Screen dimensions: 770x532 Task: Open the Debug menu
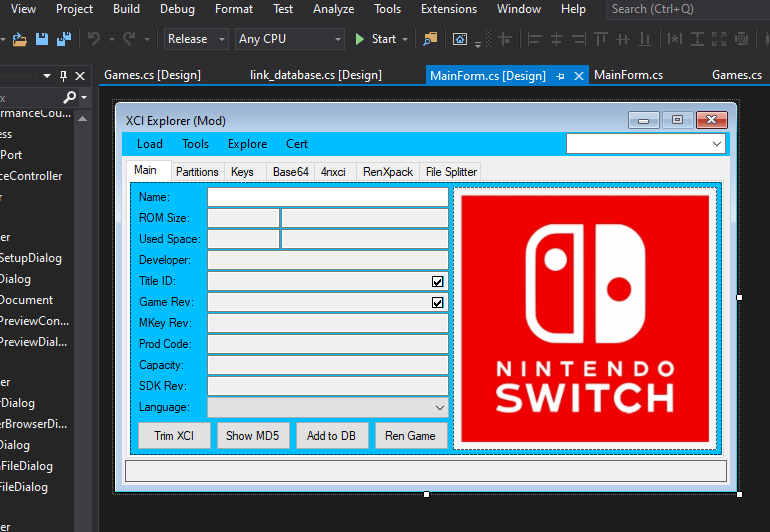(177, 9)
